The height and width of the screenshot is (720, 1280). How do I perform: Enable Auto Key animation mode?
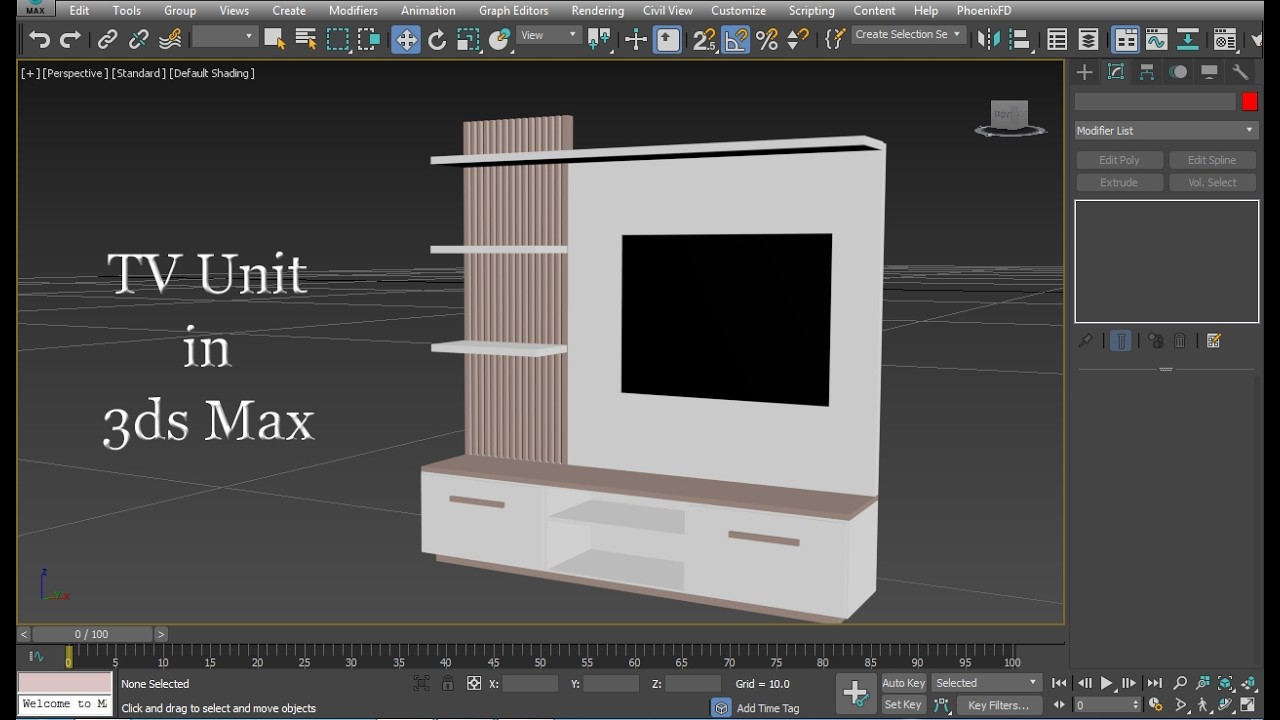(903, 683)
